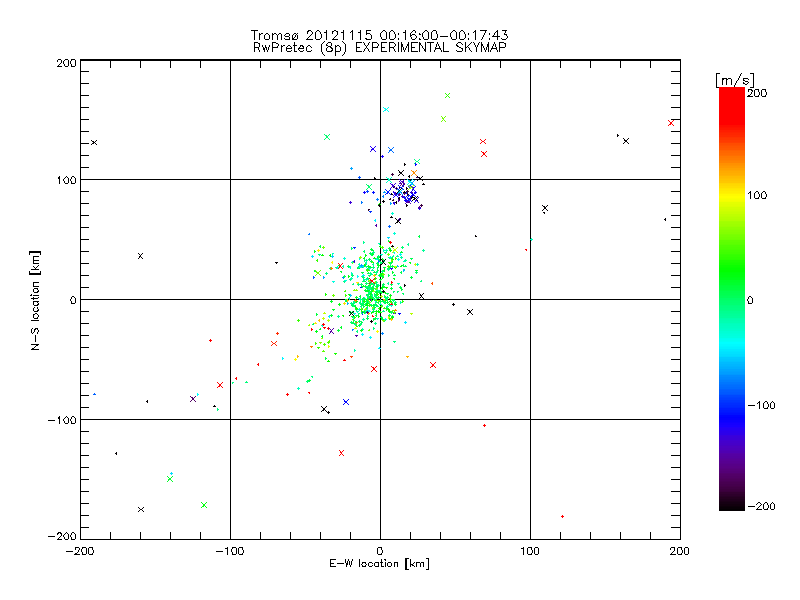Click the colorbar's black bottom region
Image resolution: width=800 pixels, height=600 pixels.
coord(732,503)
